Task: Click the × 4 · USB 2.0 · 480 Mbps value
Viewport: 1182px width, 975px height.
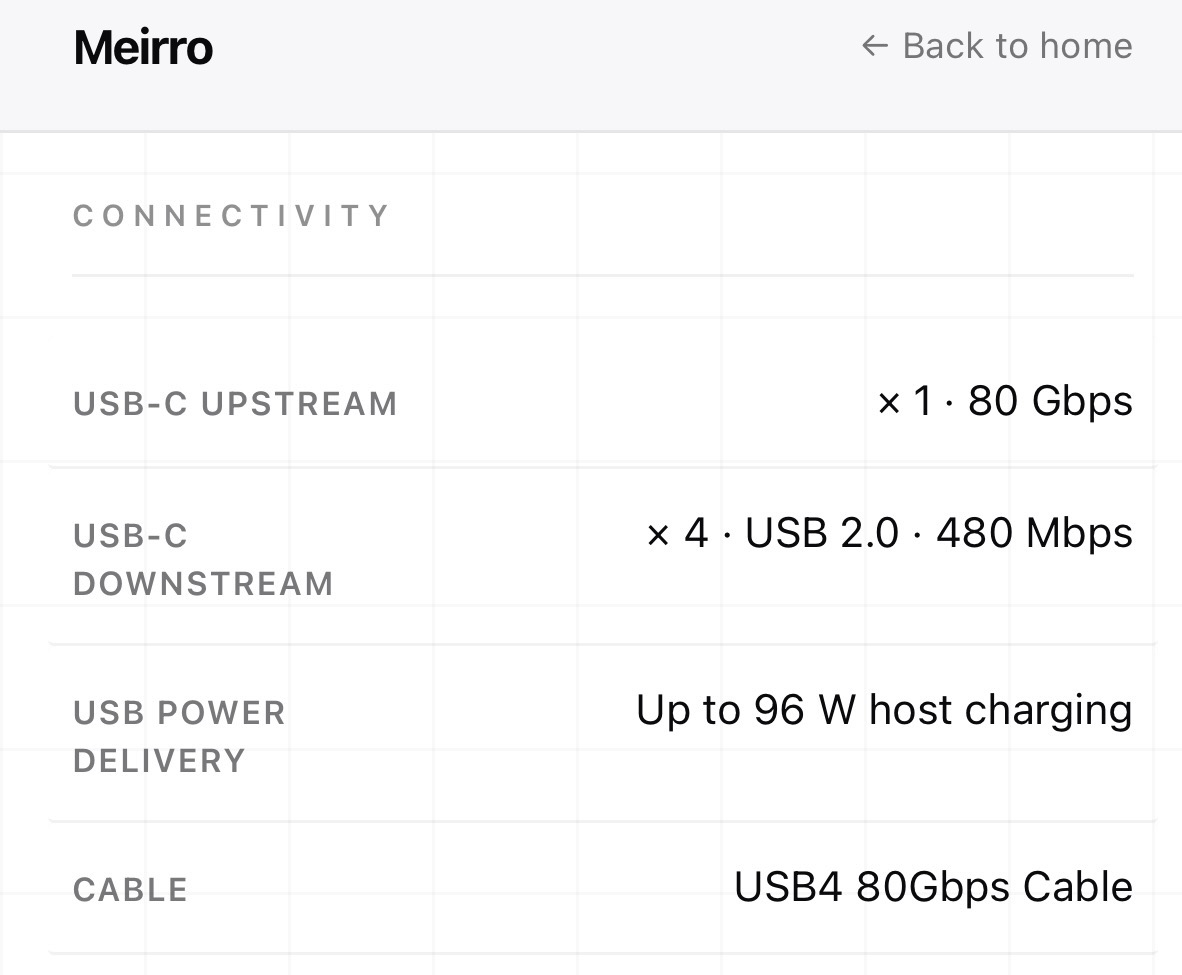Action: (x=890, y=532)
